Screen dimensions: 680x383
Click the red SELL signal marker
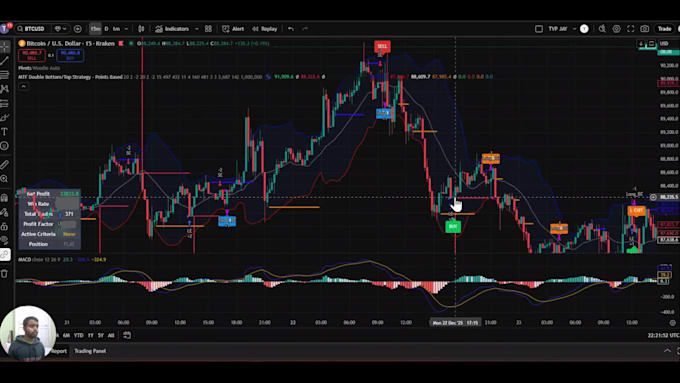point(382,46)
